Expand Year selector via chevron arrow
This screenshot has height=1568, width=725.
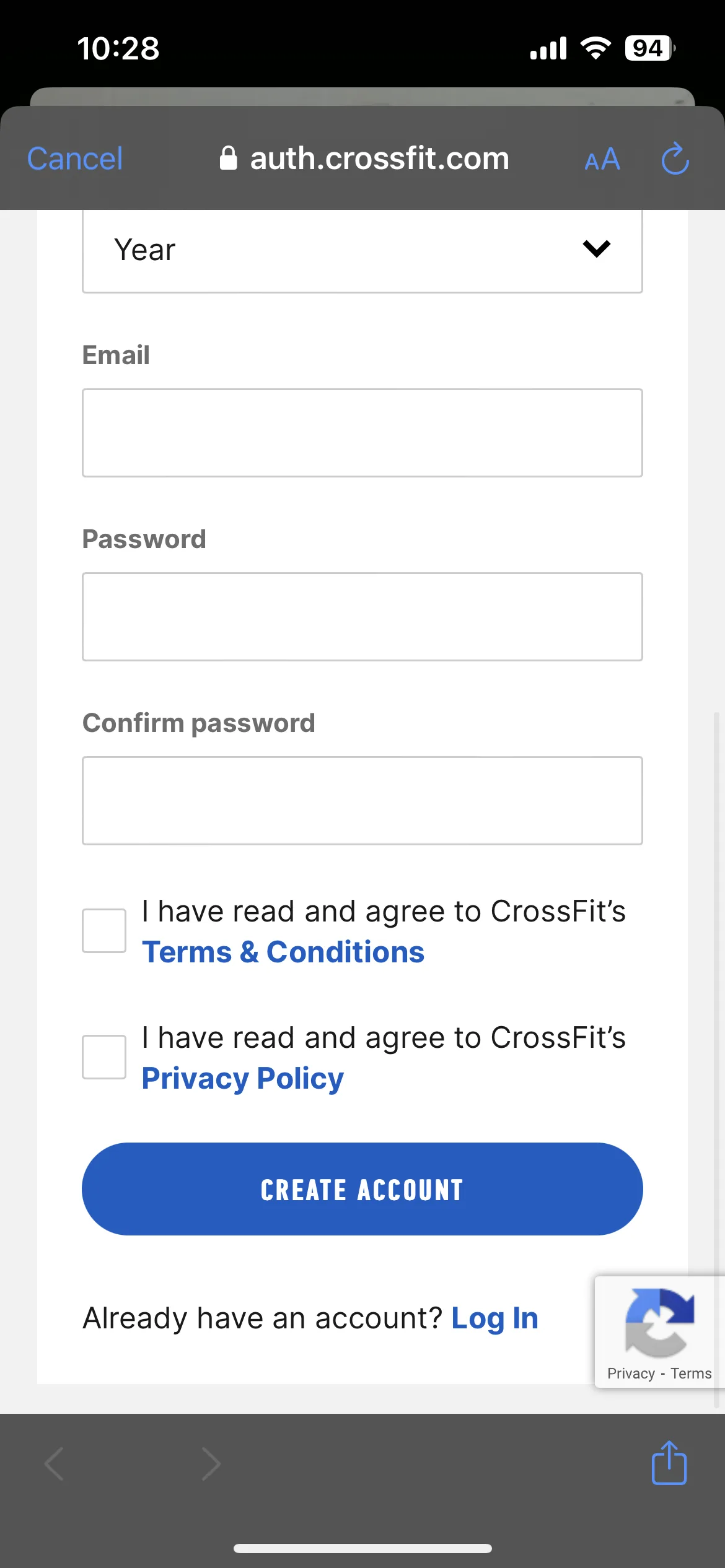[597, 249]
